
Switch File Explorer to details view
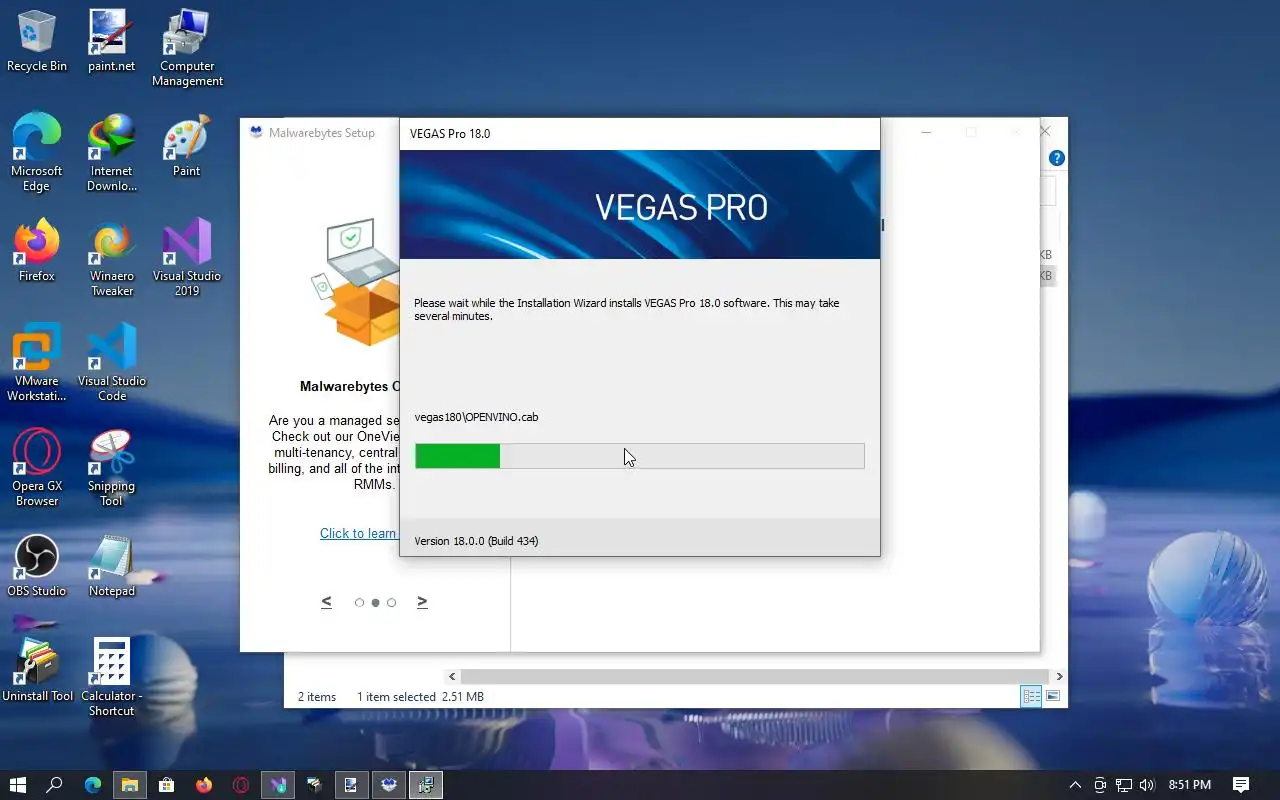(1031, 696)
